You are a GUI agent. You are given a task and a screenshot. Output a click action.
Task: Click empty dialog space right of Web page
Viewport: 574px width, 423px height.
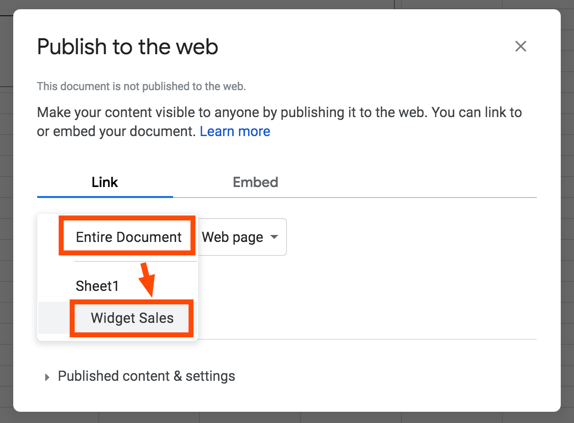pos(410,256)
